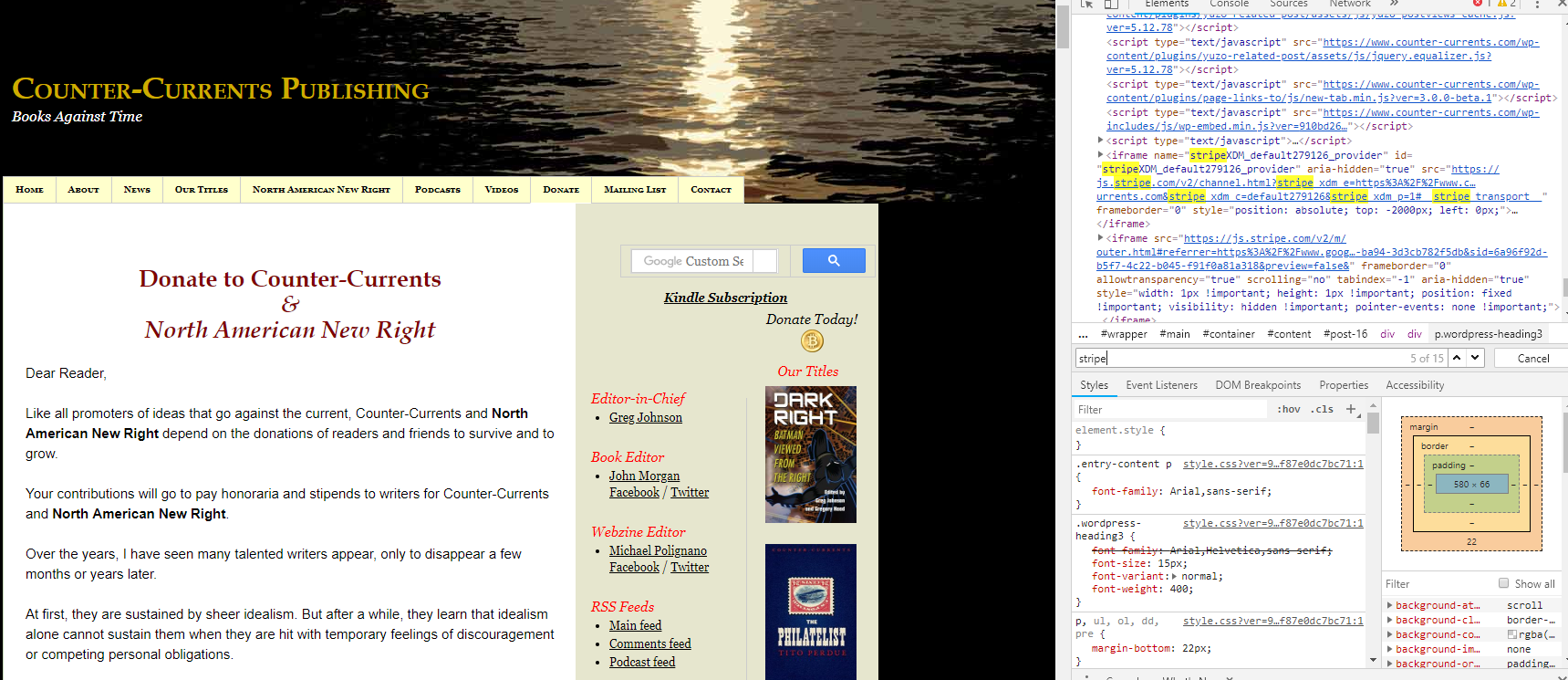Click the breadcrumb ellipsis in DevTools
The image size is (1568, 680).
click(x=1084, y=334)
